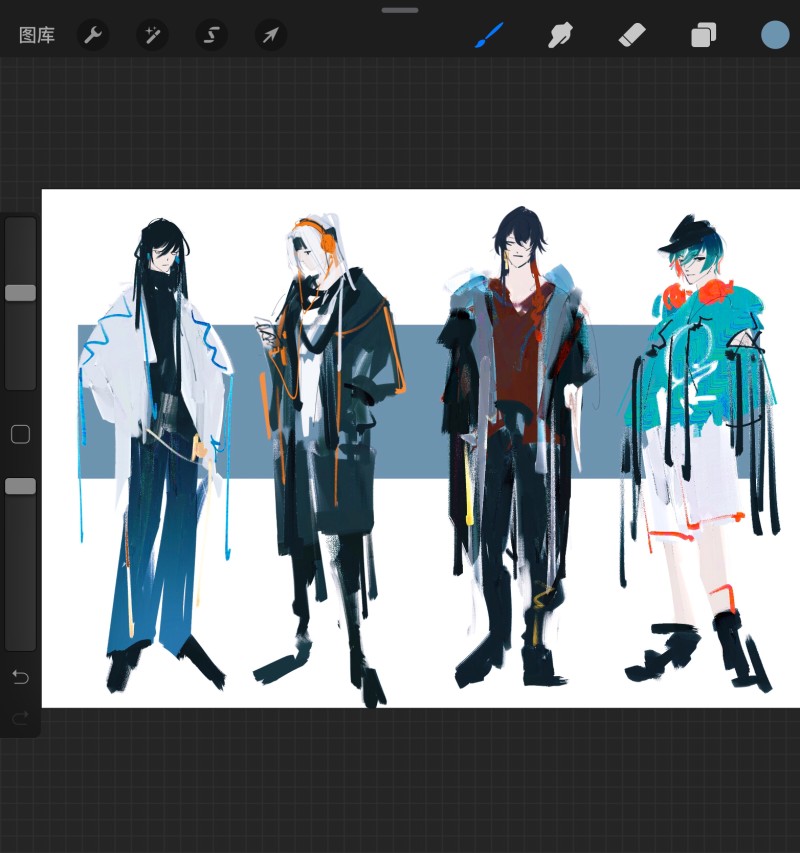Open the 图库 gallery
The width and height of the screenshot is (800, 853).
pyautogui.click(x=36, y=35)
